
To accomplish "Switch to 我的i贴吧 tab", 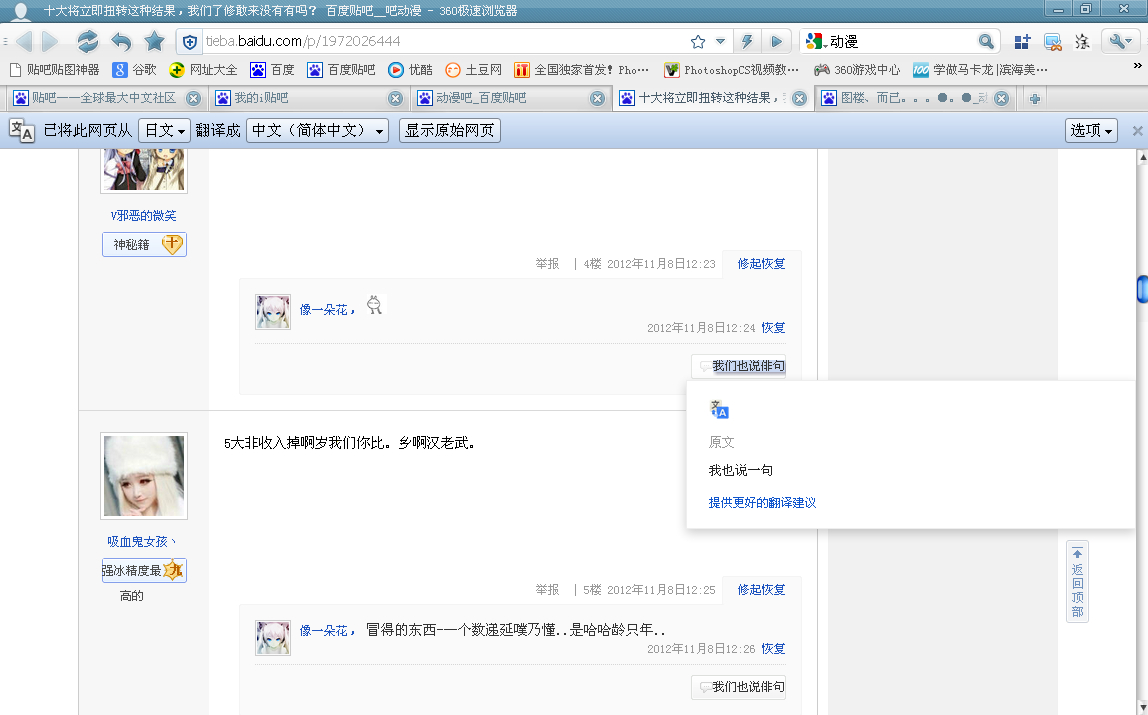I will [x=308, y=98].
